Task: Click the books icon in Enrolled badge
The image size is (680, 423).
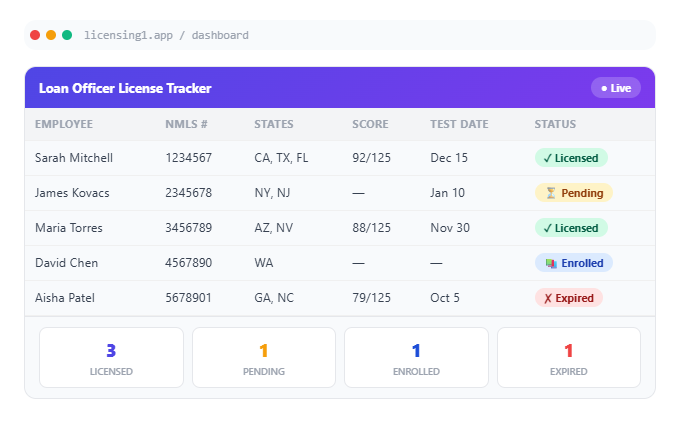Action: click(x=551, y=263)
